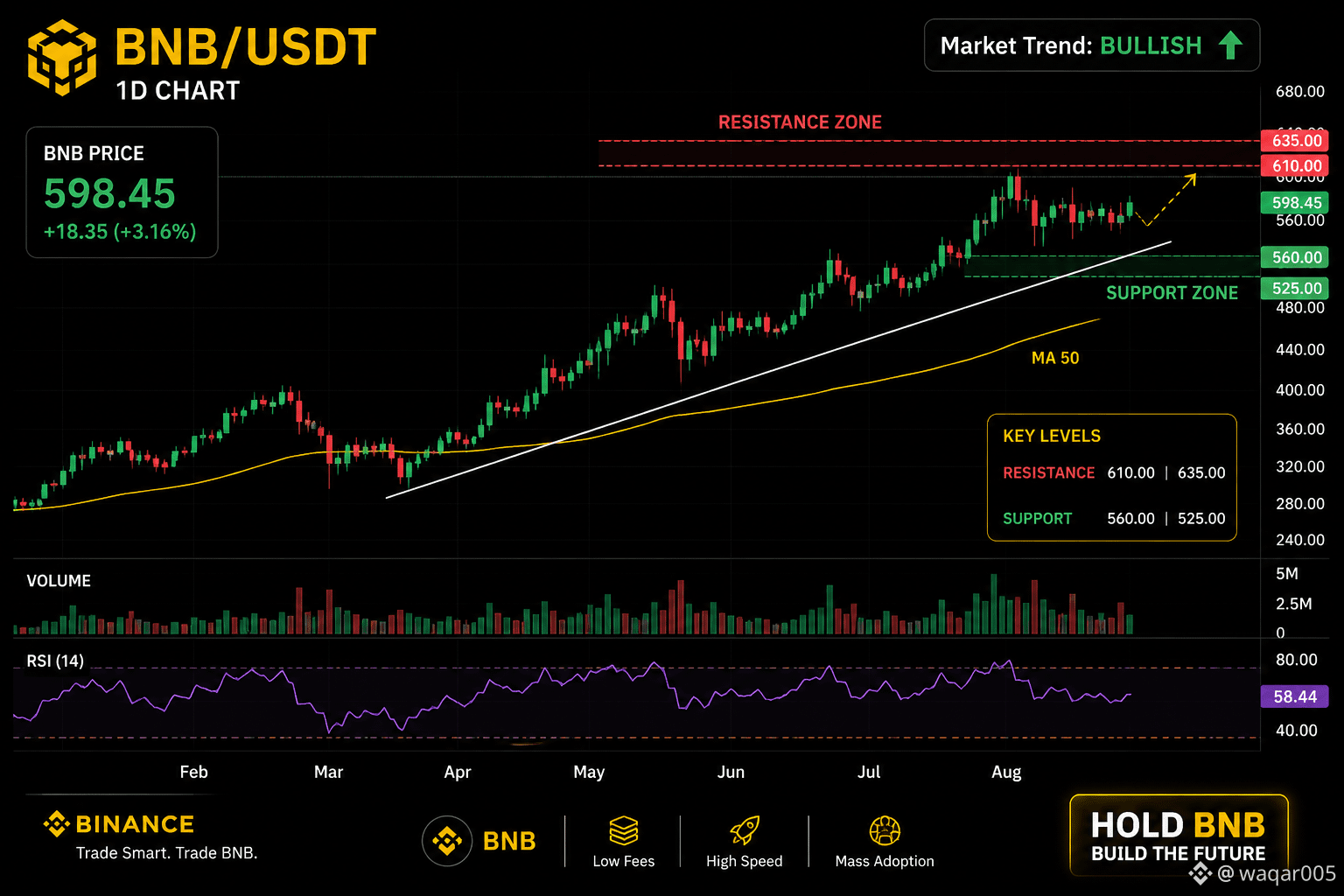
Task: Click the RSI (14) indicator label
Action: tap(55, 661)
